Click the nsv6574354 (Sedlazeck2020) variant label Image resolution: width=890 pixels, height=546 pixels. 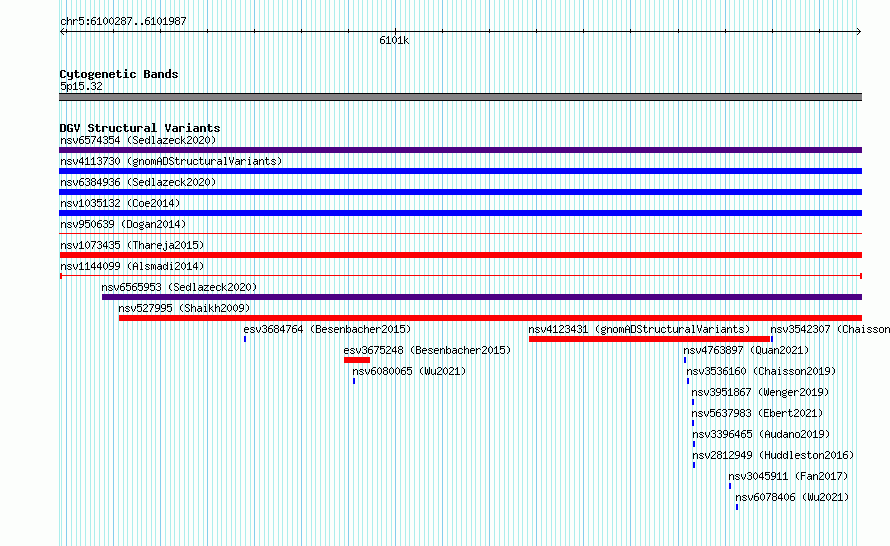(138, 140)
